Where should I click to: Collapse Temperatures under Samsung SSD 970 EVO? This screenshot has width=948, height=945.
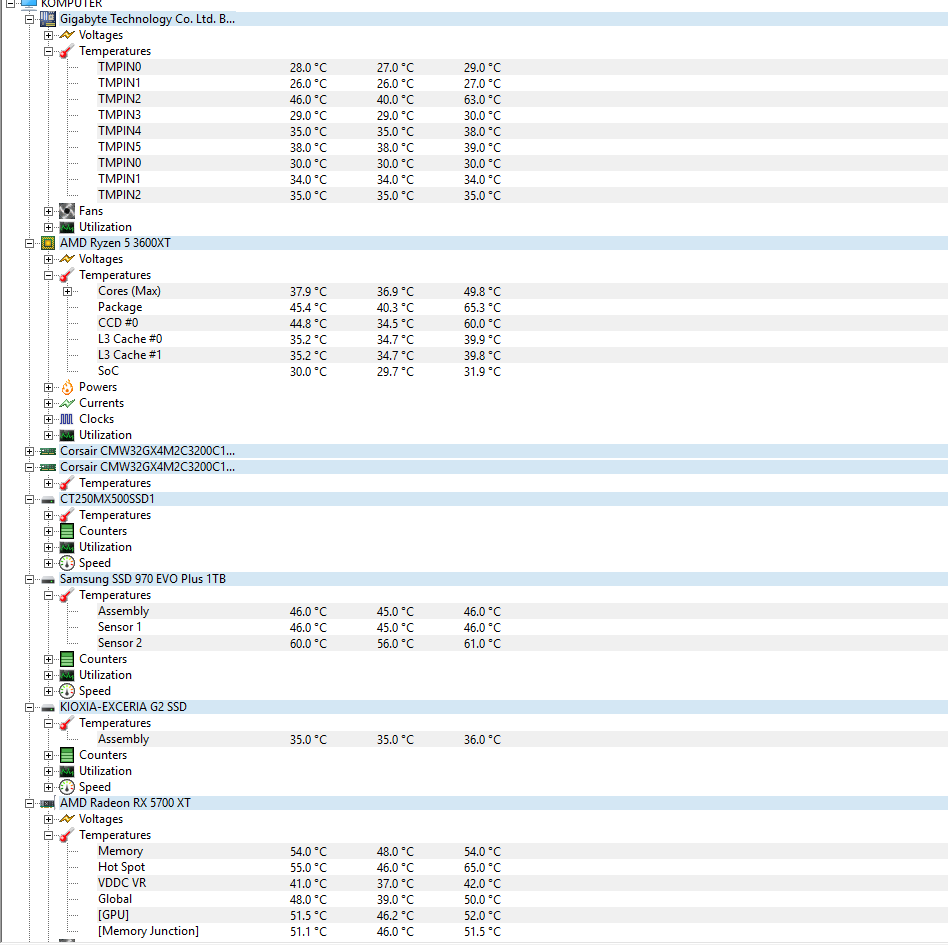[49, 595]
